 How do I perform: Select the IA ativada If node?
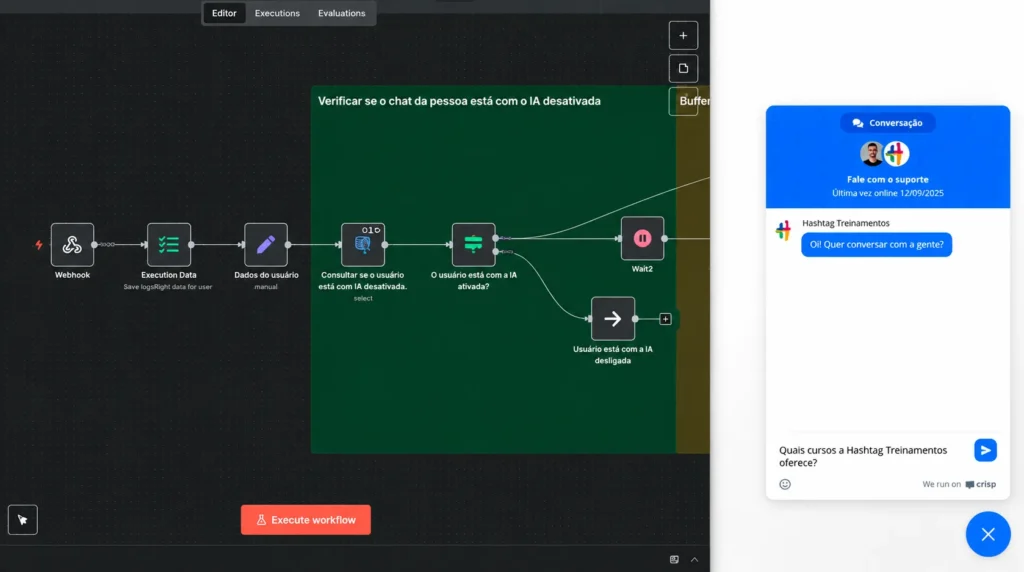click(473, 245)
